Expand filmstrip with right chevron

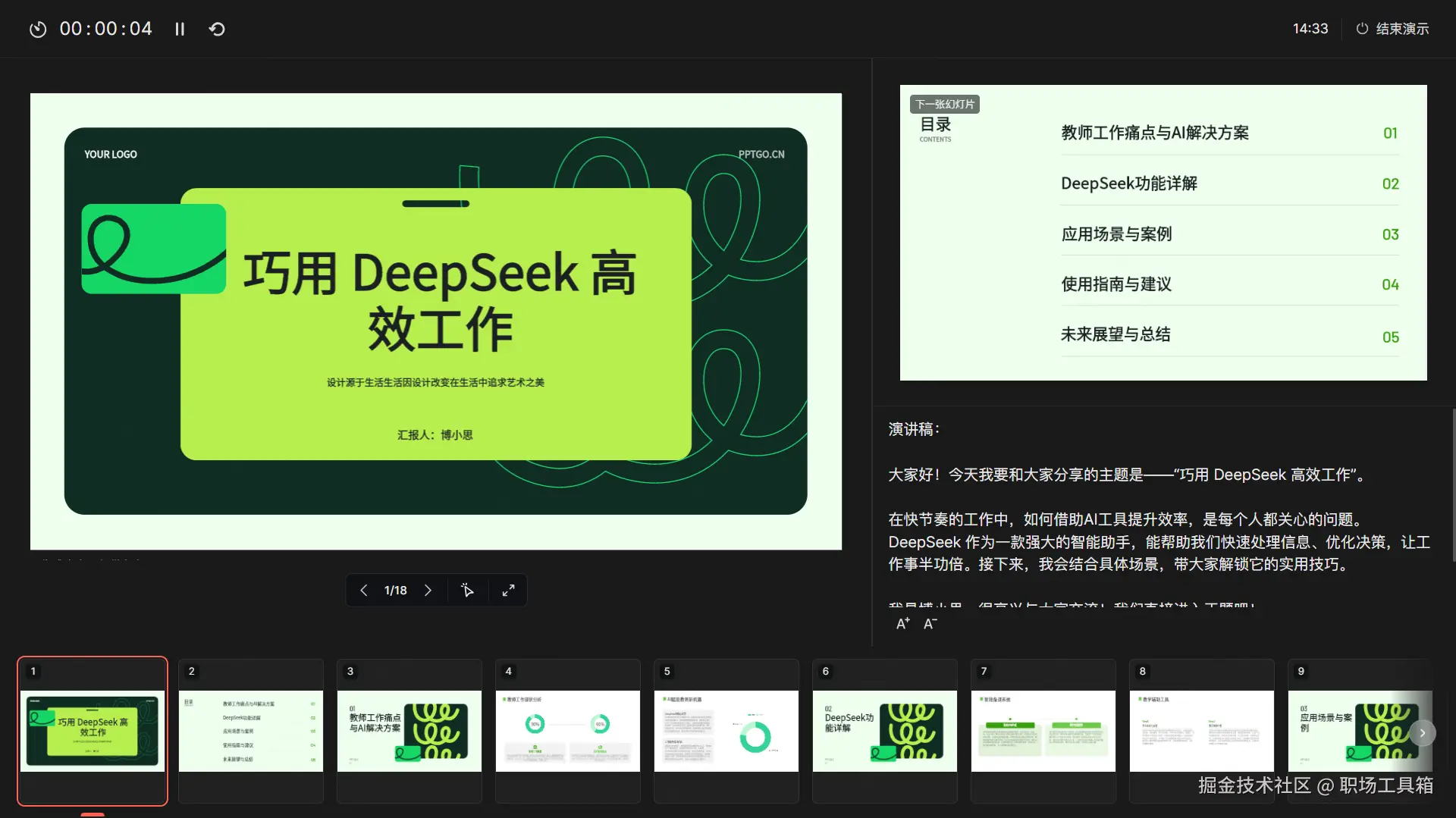pyautogui.click(x=1423, y=733)
